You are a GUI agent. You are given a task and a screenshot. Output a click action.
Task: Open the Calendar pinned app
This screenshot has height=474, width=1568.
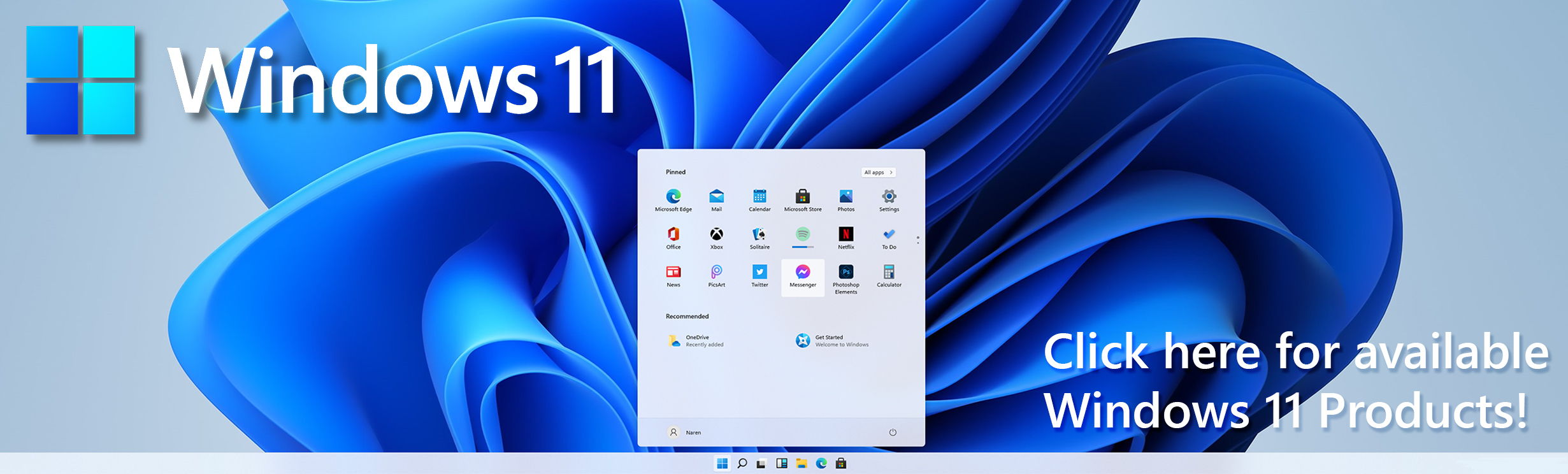[x=759, y=199]
